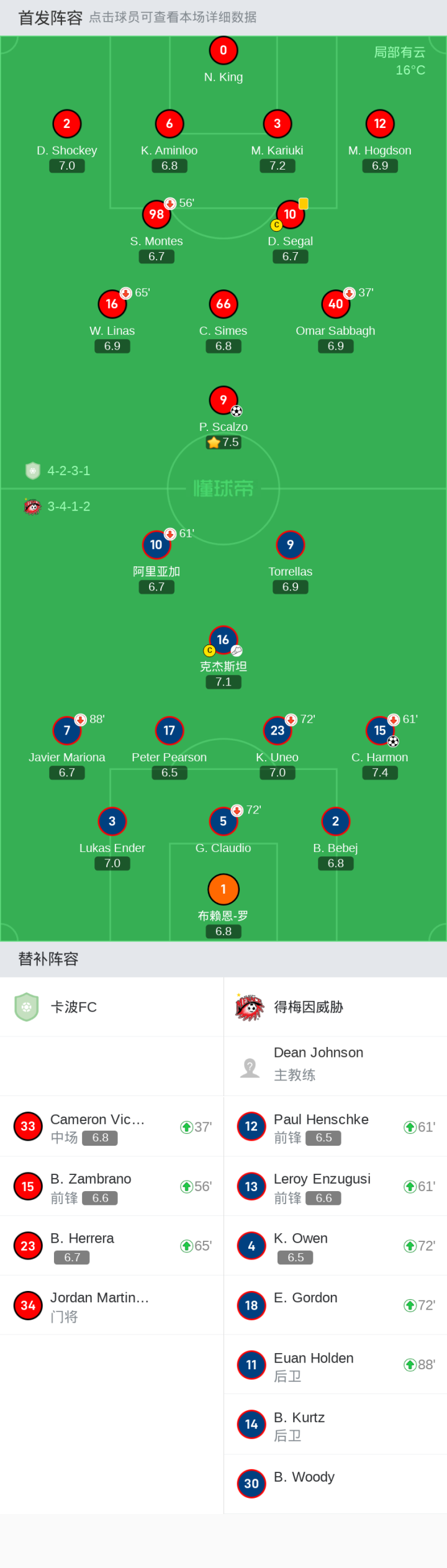Tap the orange goalkeeper badge 布赖恩-罗
Viewport: 447px width, 1568px height.
coord(223,889)
